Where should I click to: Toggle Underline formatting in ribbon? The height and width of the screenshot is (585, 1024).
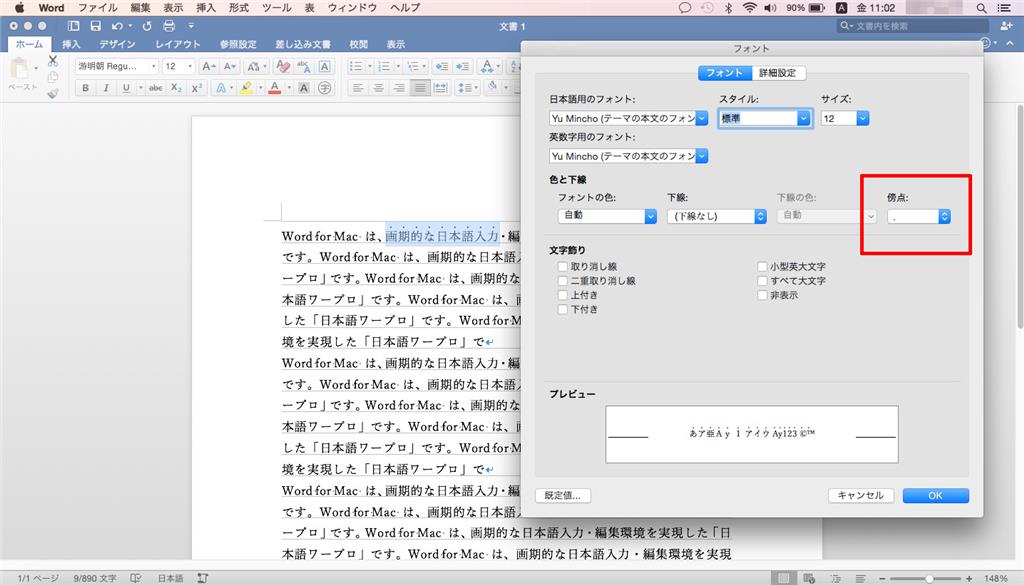[x=126, y=87]
